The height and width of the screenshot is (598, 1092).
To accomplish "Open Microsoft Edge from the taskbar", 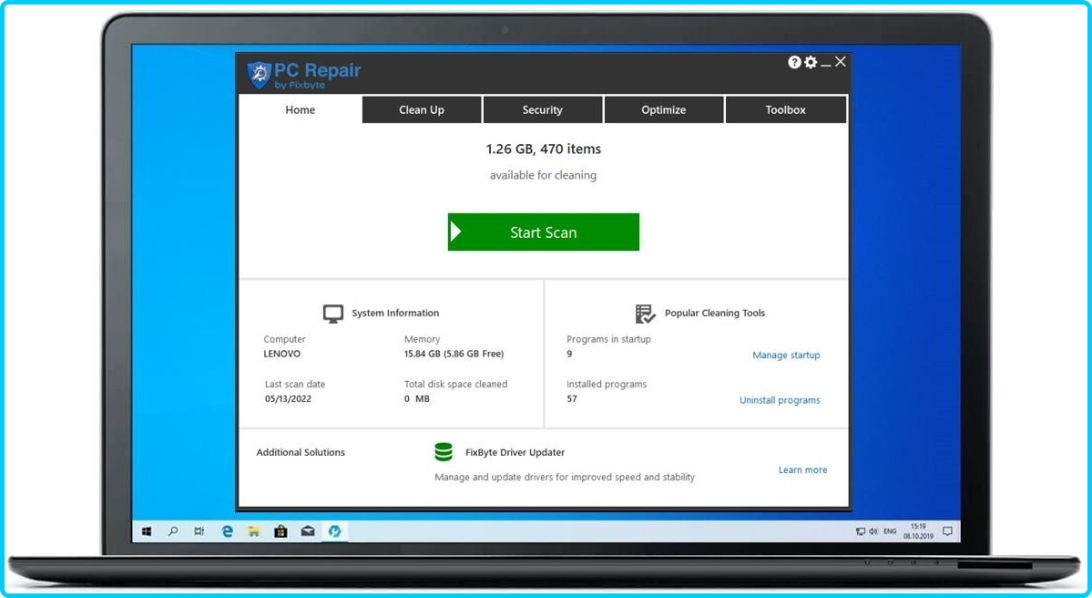I will point(227,531).
